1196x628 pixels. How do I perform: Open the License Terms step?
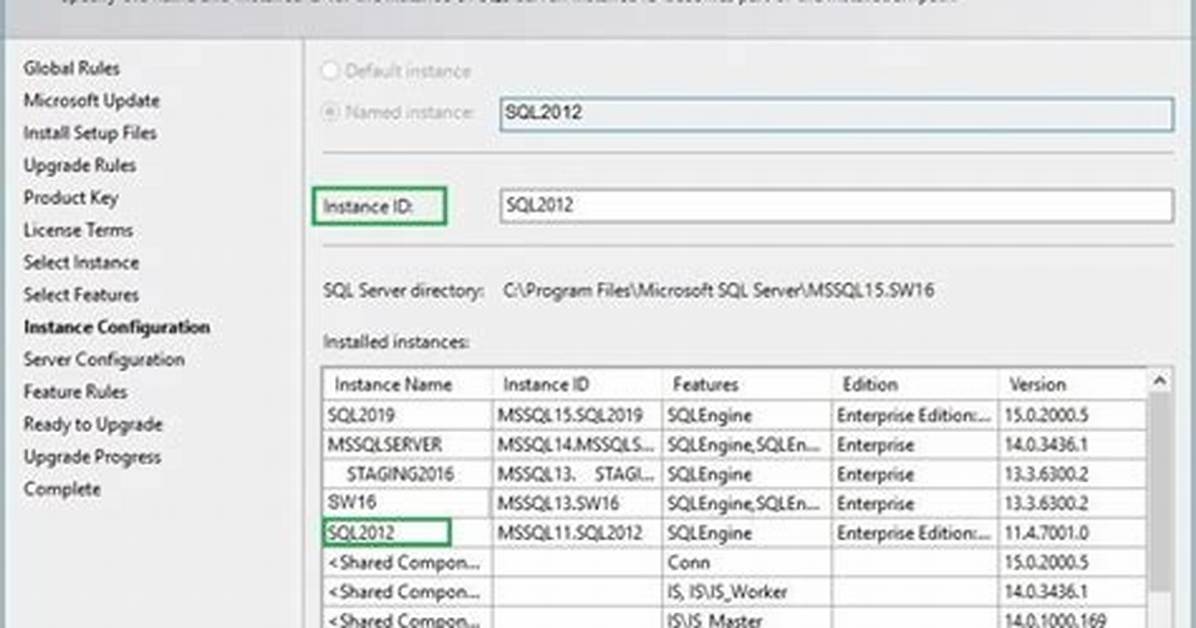78,230
